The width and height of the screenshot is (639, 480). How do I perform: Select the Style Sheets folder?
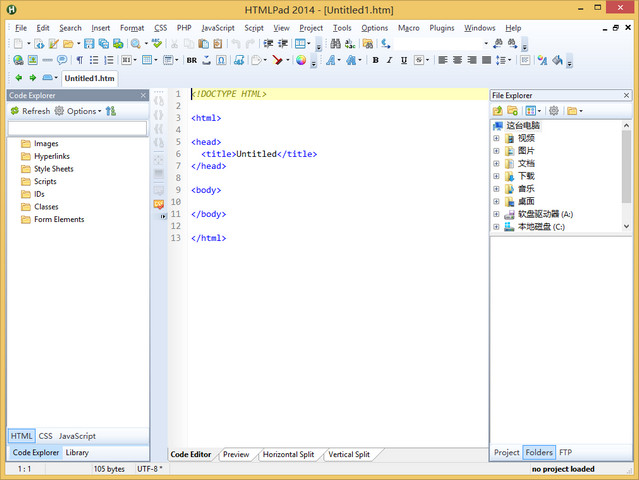(x=53, y=169)
